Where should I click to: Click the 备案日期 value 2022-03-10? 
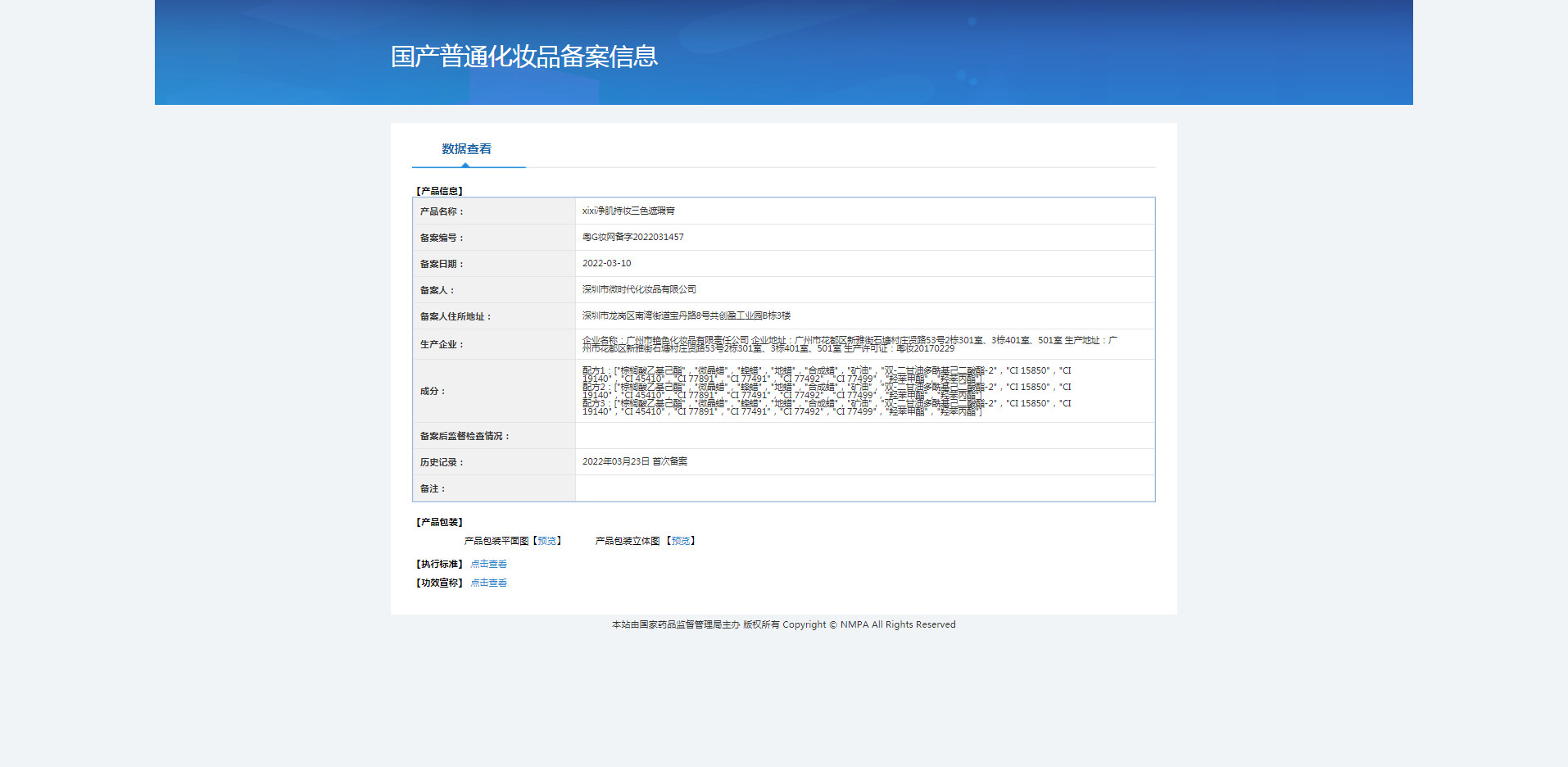[606, 264]
